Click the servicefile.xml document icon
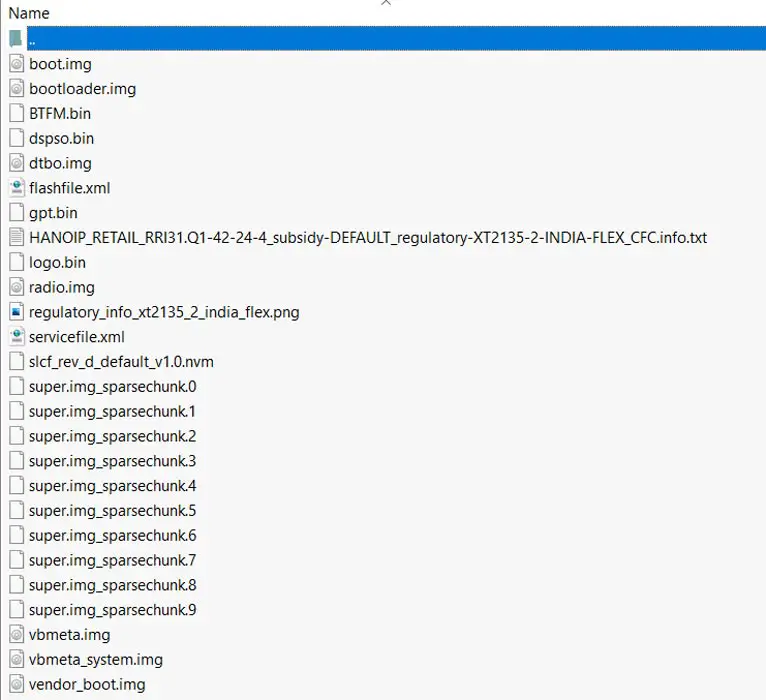 pyautogui.click(x=17, y=337)
